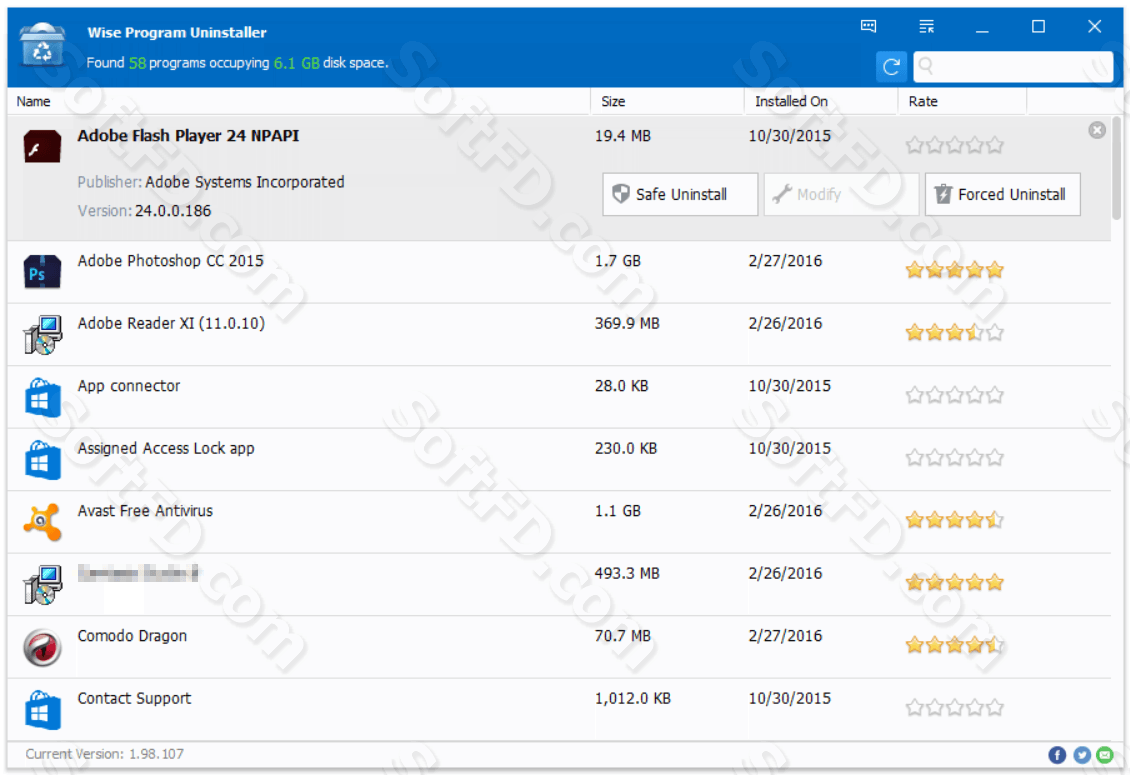Screen dimensions: 1130x775
Task: Click the 70.7 MB size value
Action: click(623, 637)
